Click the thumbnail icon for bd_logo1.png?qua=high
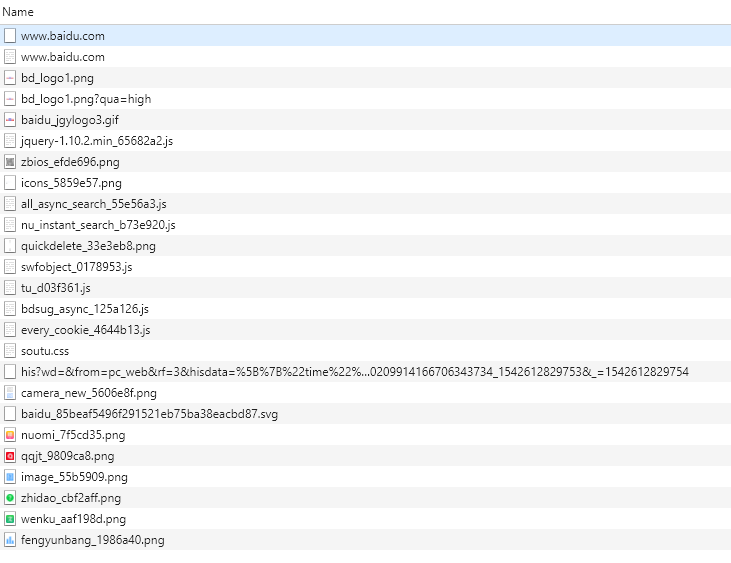 pos(10,99)
